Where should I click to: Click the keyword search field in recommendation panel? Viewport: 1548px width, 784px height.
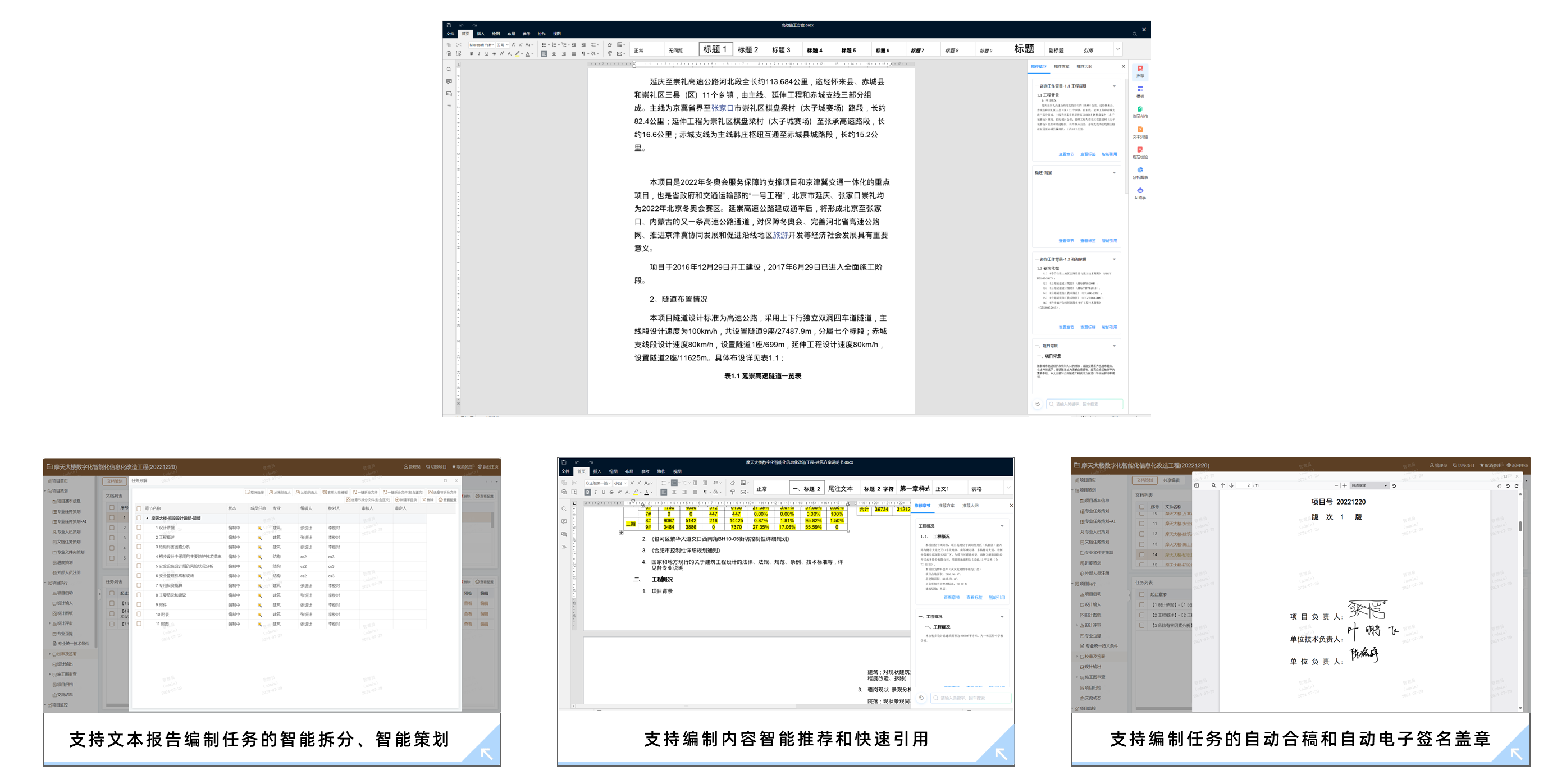click(1084, 404)
